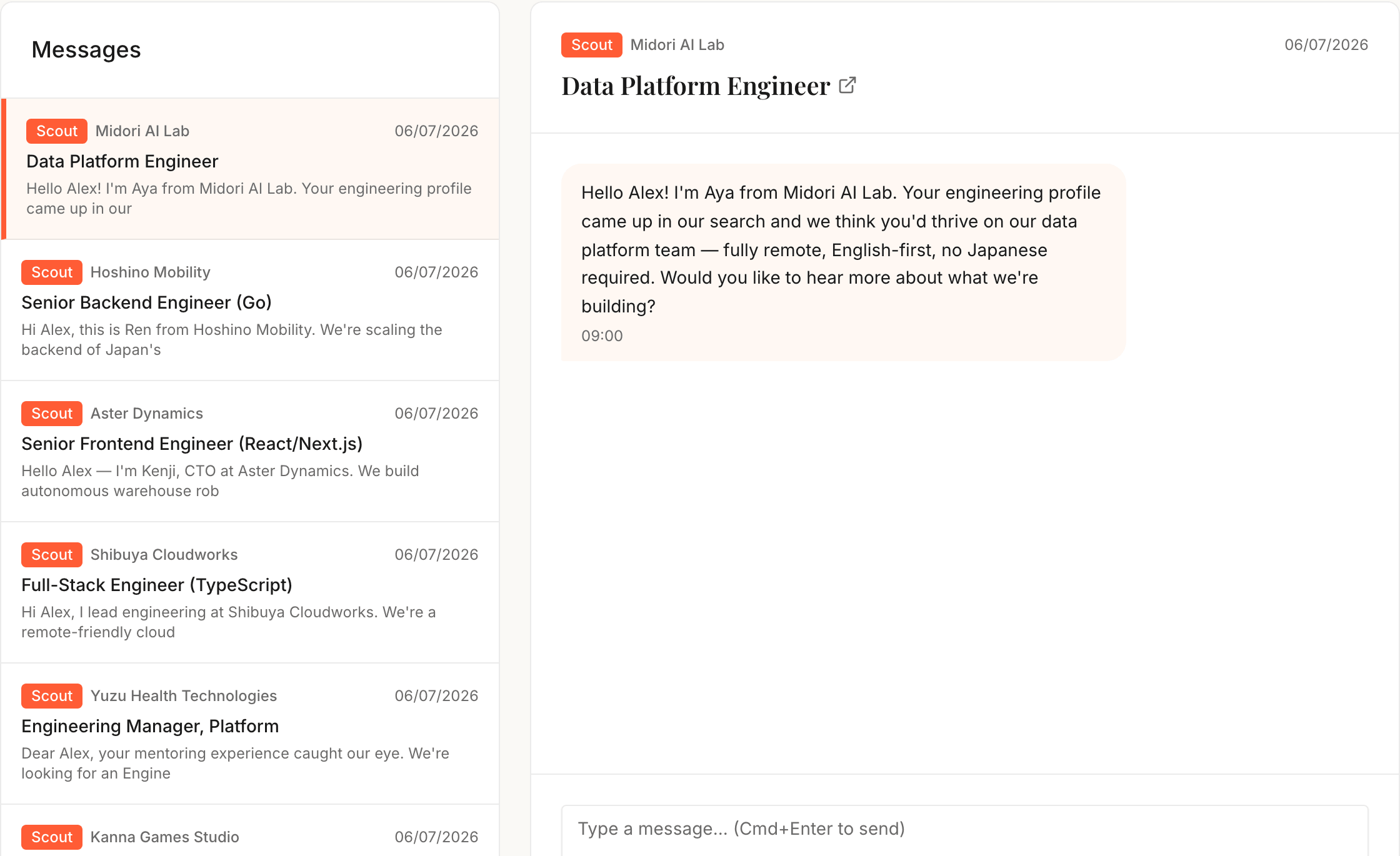The height and width of the screenshot is (856, 1400).
Task: Click the Engineering Manager, Platform title
Action: (150, 726)
